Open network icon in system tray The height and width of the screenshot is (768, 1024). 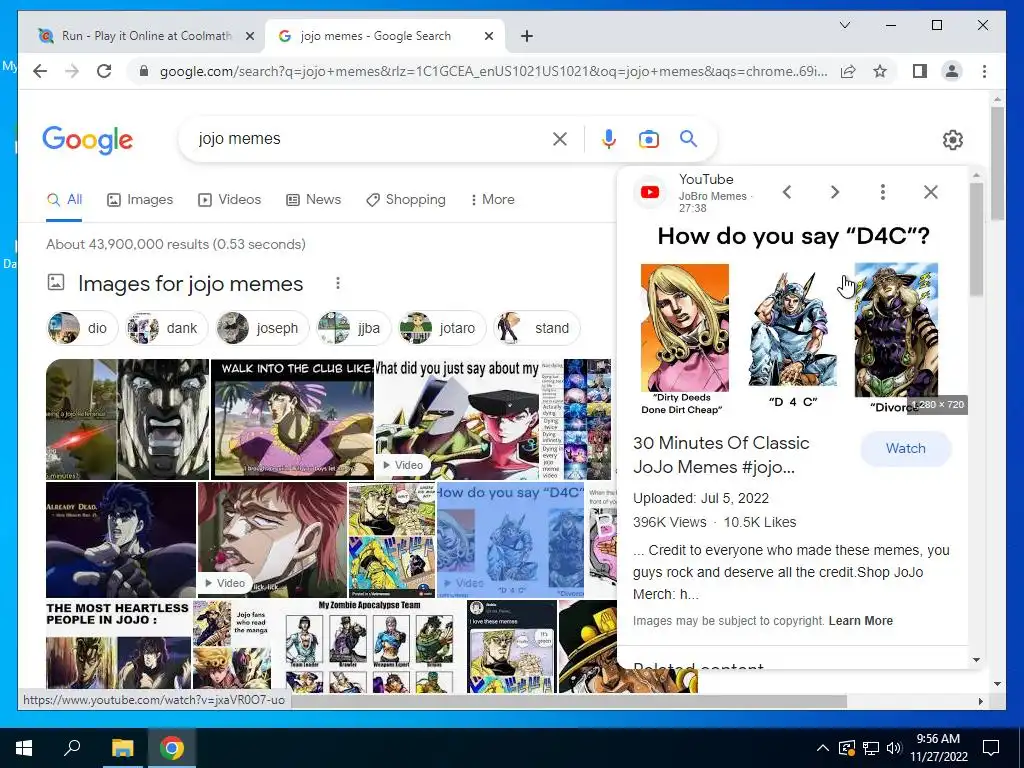click(x=871, y=748)
